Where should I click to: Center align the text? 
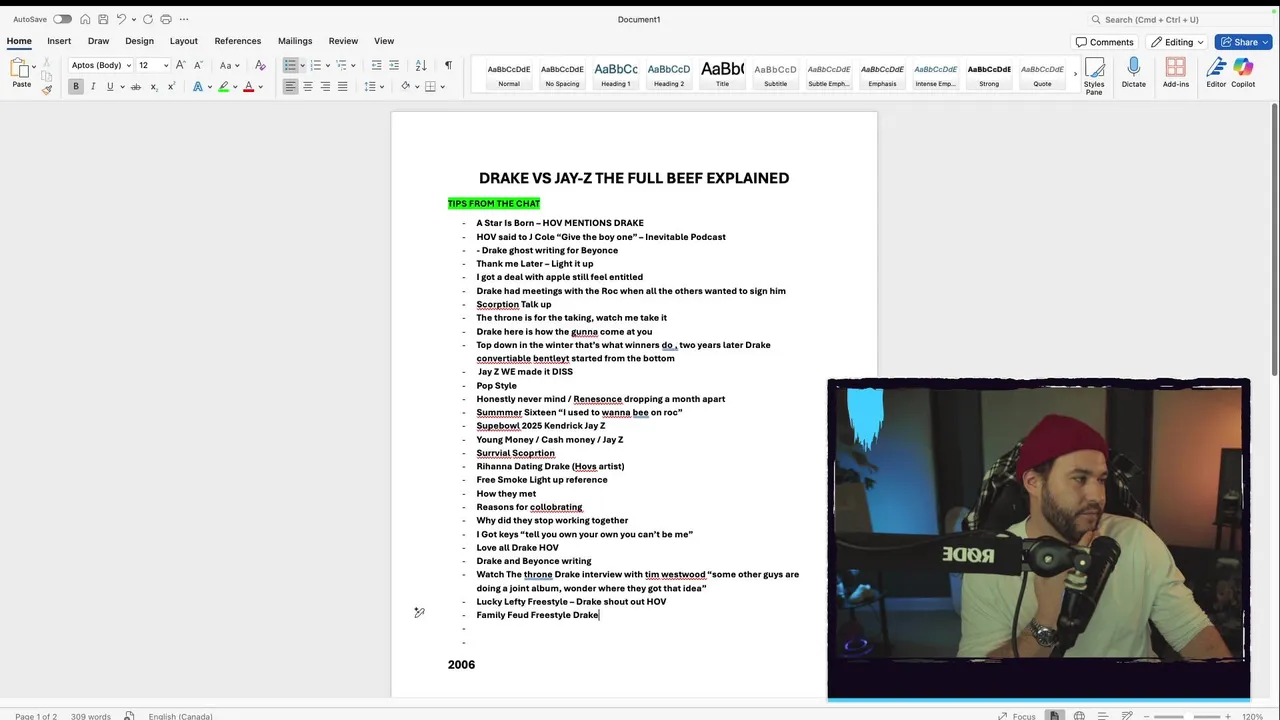[307, 87]
